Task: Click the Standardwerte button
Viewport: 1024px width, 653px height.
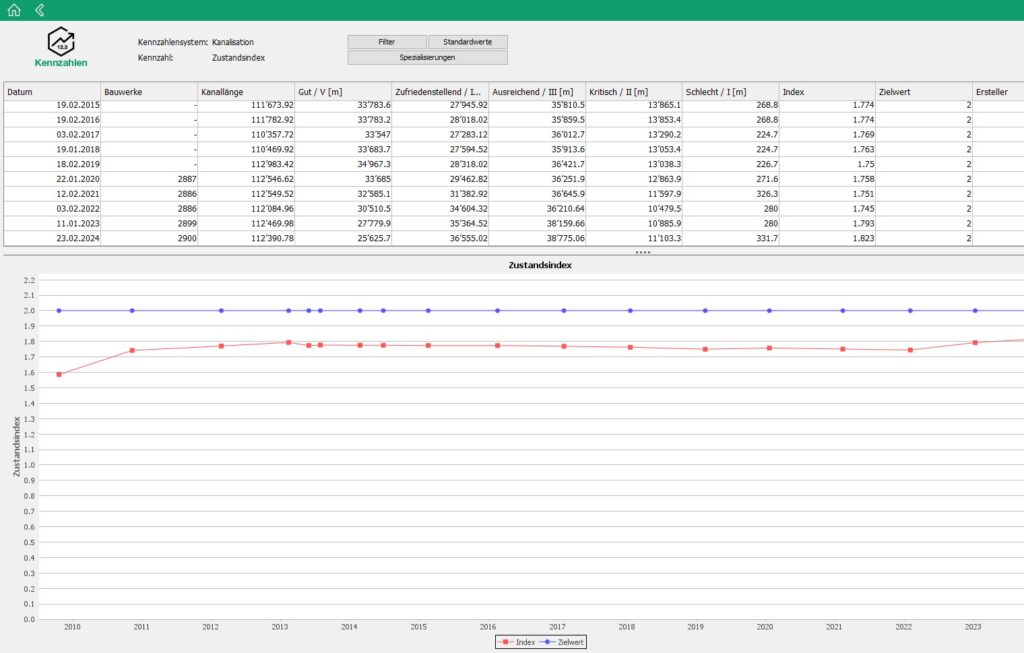Action: (x=468, y=42)
